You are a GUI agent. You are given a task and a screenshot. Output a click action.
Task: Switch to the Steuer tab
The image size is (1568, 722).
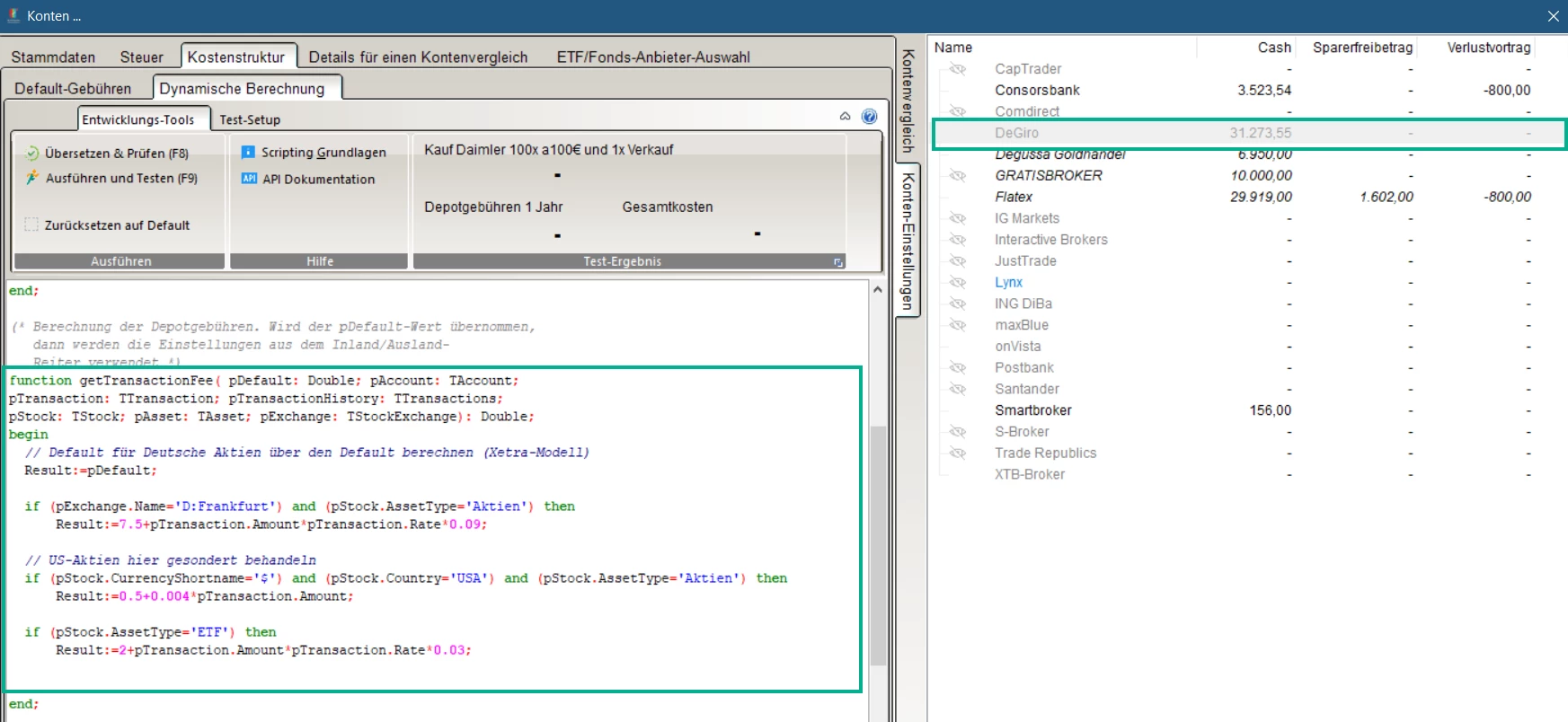tap(141, 57)
